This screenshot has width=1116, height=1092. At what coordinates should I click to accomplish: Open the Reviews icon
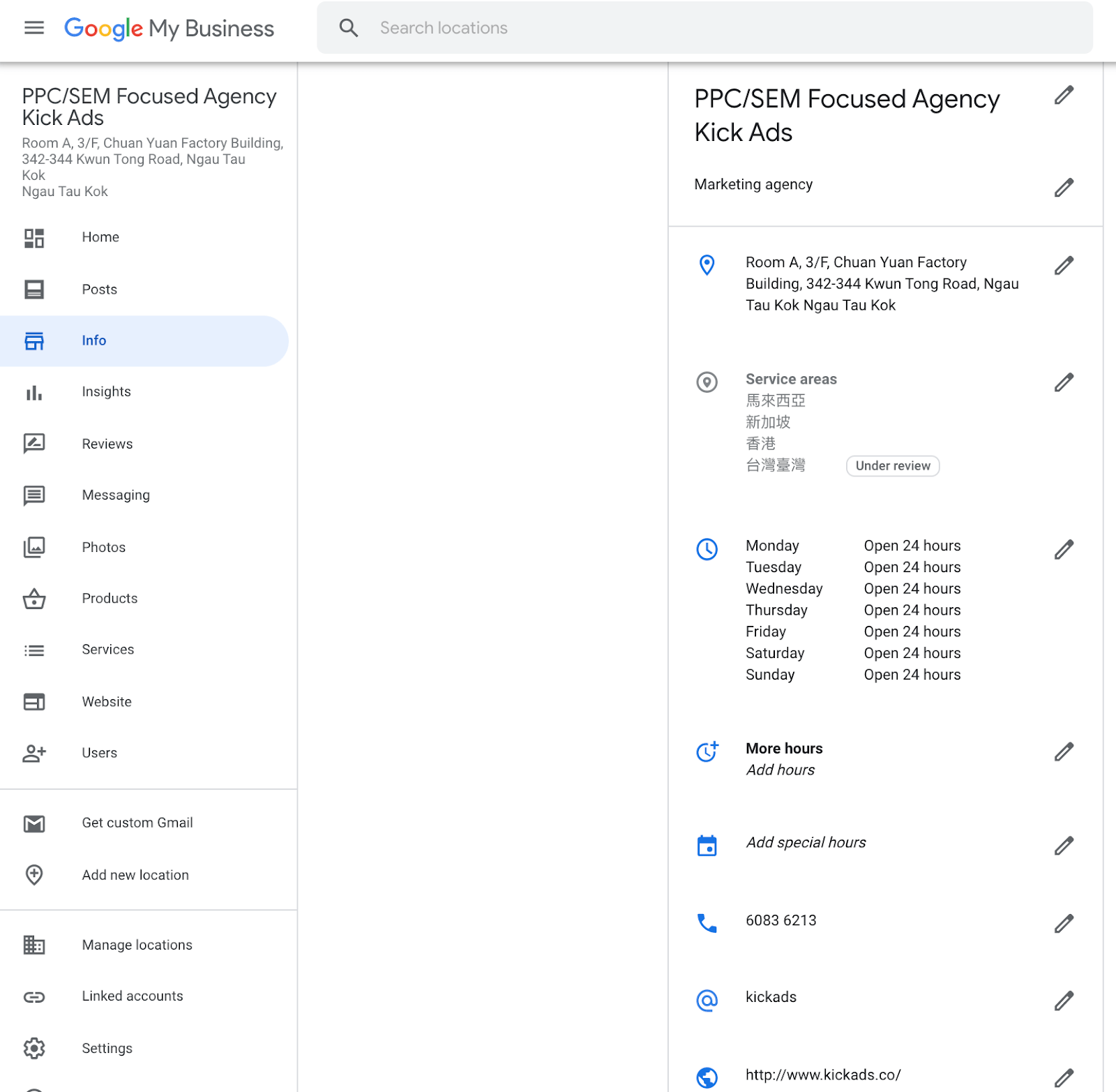(x=34, y=444)
